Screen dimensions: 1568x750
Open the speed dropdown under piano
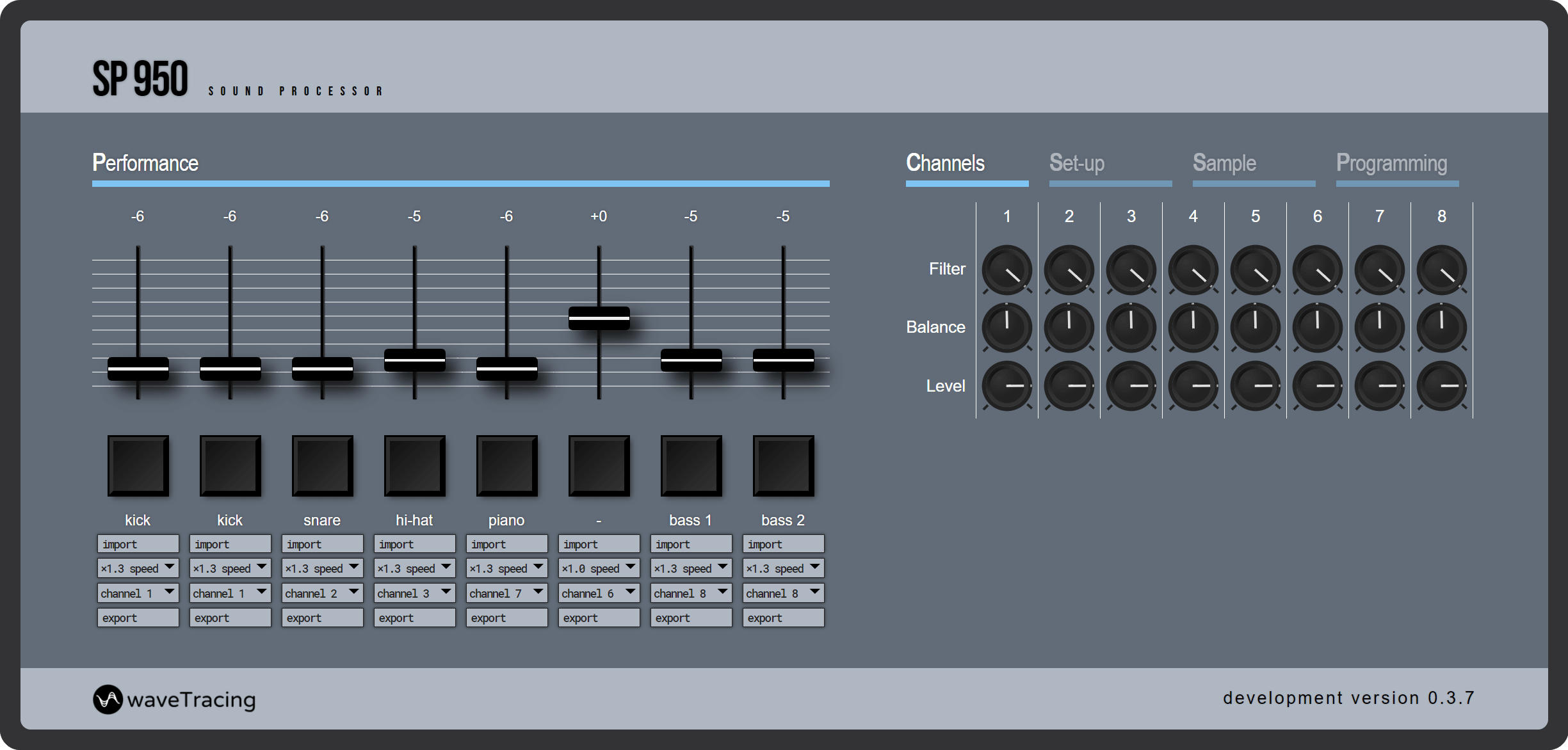(506, 568)
